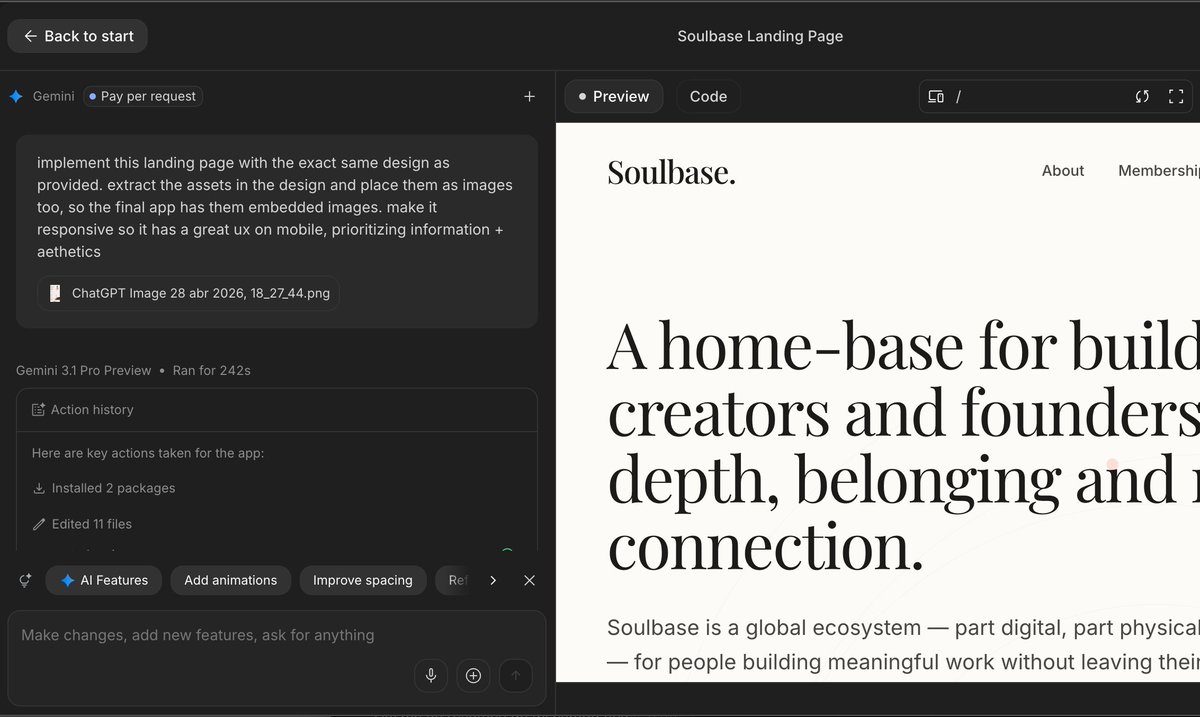Screen dimensions: 1200x717
Task: Activate the microphone voice input
Action: coord(431,675)
